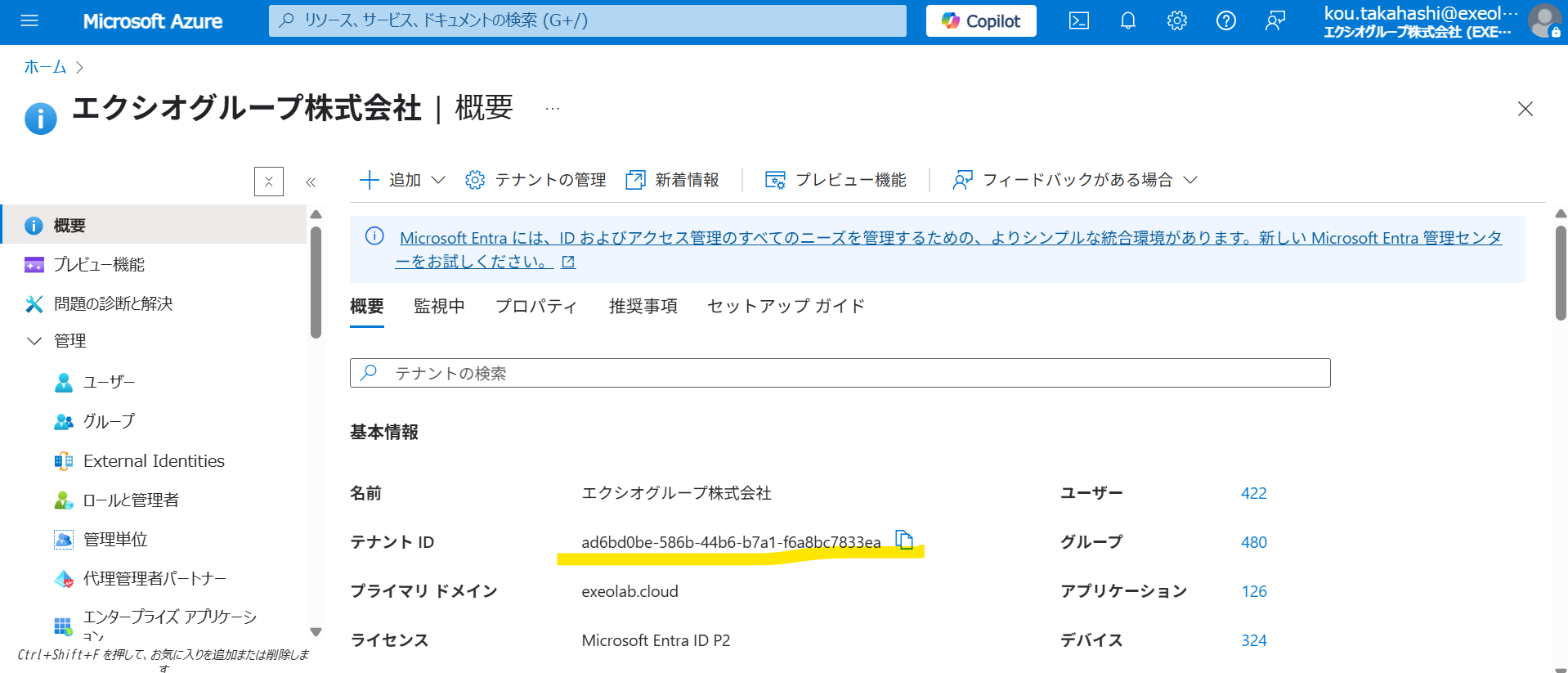Switch to the 監視中 tab

pyautogui.click(x=439, y=307)
